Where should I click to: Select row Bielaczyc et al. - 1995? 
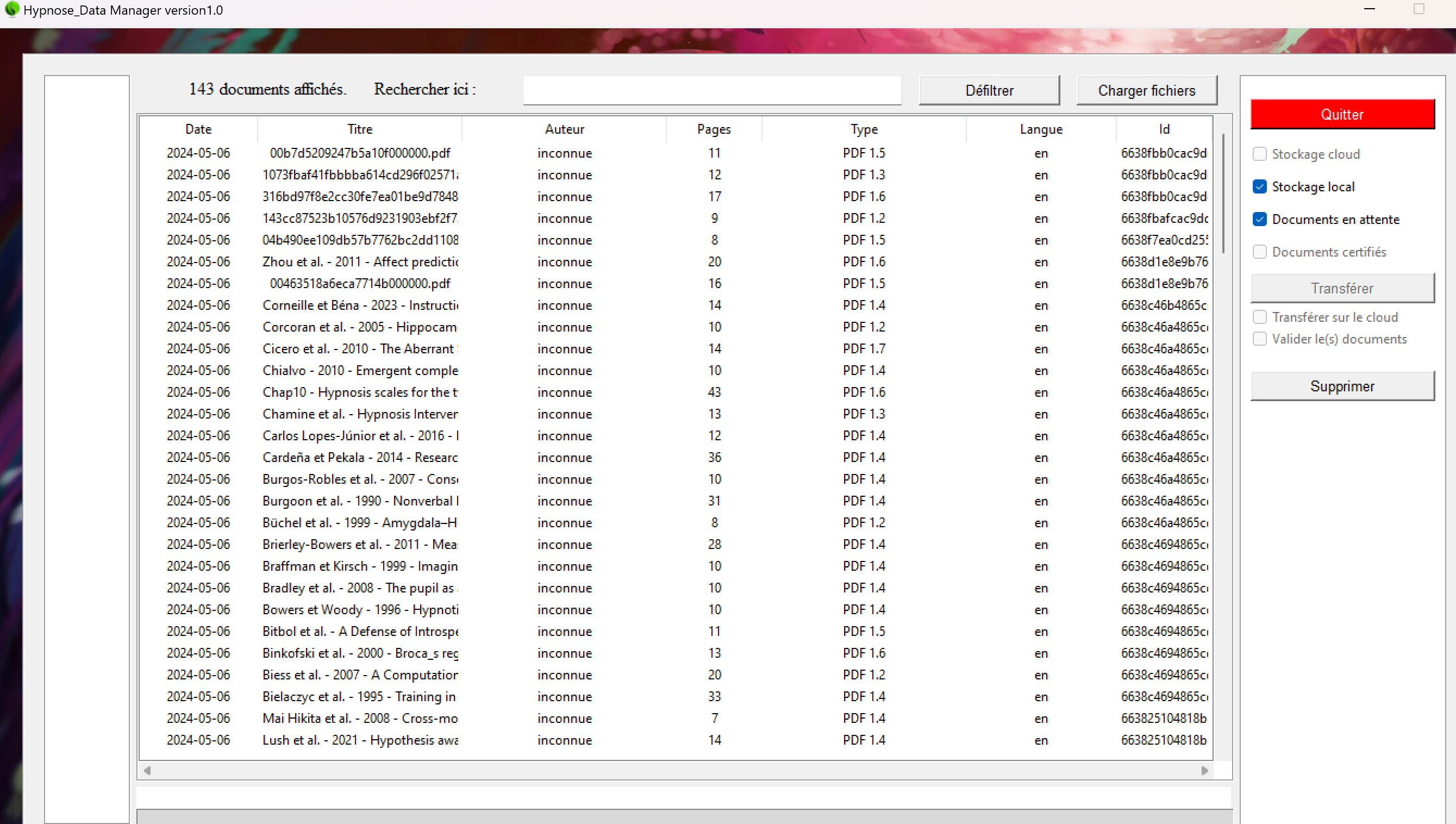point(676,697)
